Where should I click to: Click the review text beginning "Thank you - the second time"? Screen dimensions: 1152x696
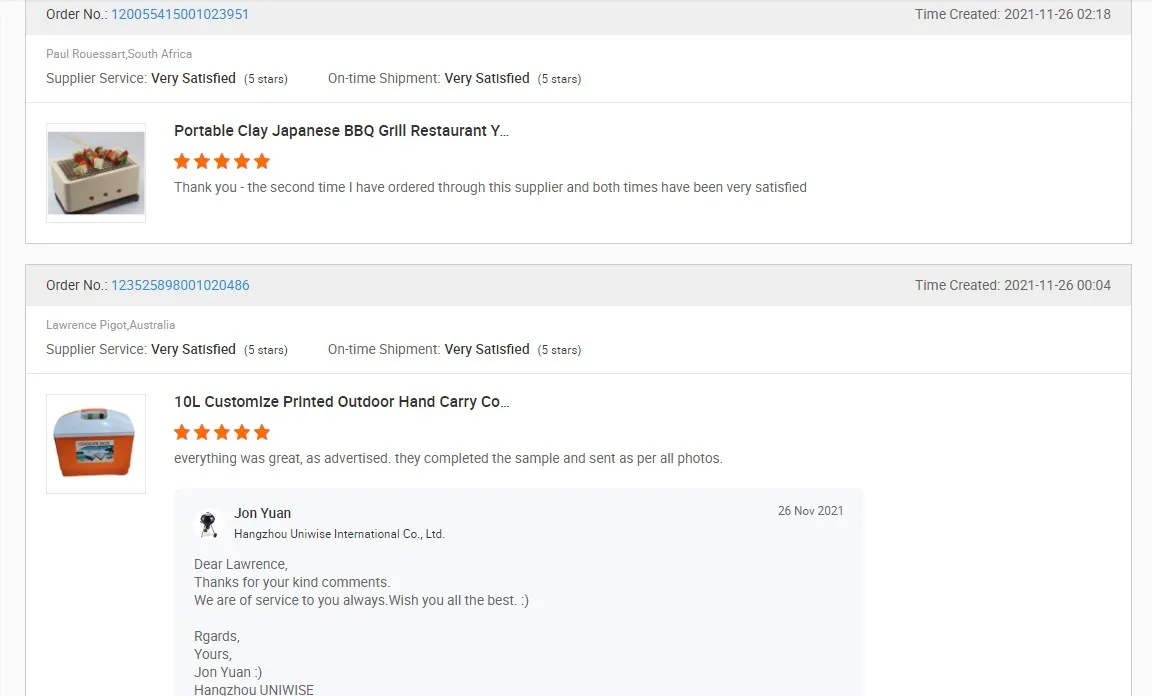pos(490,187)
